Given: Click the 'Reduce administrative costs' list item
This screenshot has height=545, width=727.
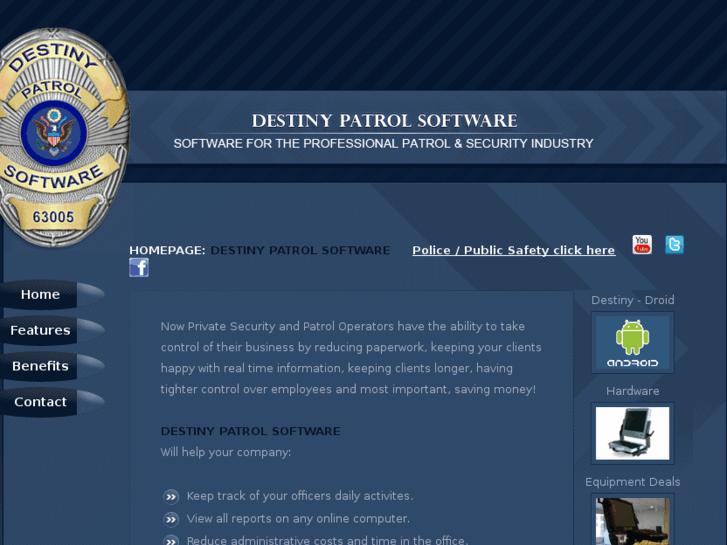Looking at the screenshot, I should [327, 540].
